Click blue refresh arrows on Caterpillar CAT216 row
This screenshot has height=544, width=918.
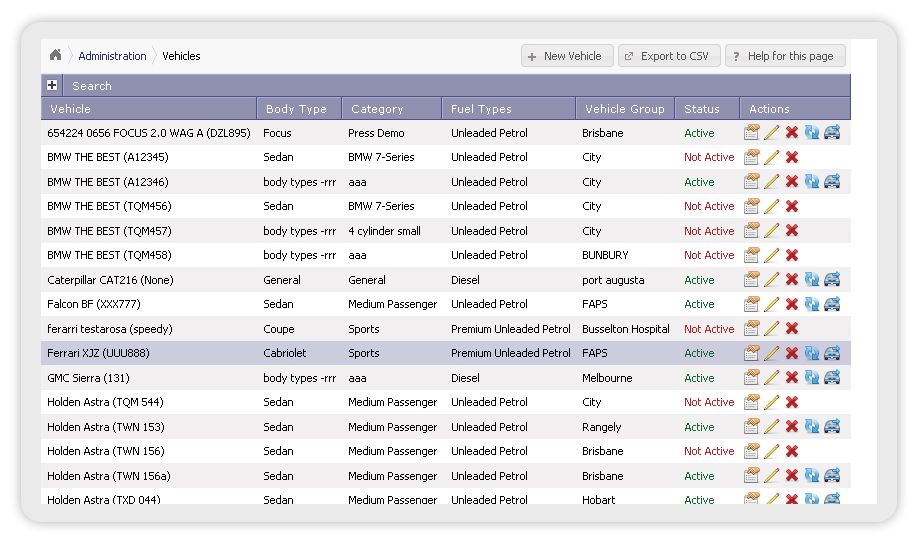812,280
